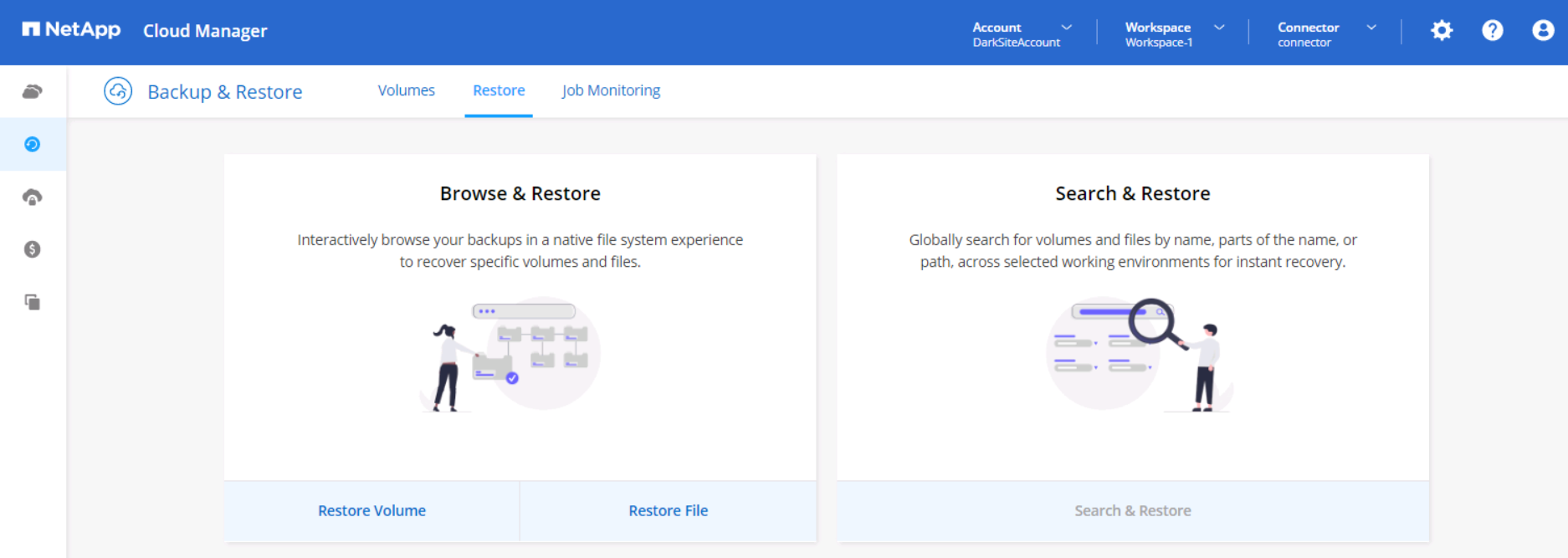
Task: Click the NetApp logo
Action: [x=71, y=30]
